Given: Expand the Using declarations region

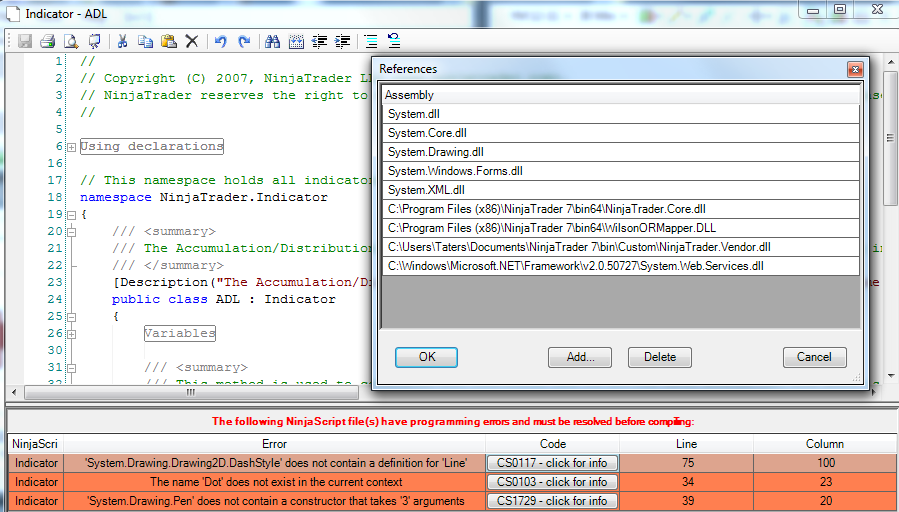Looking at the screenshot, I should pyautogui.click(x=72, y=147).
